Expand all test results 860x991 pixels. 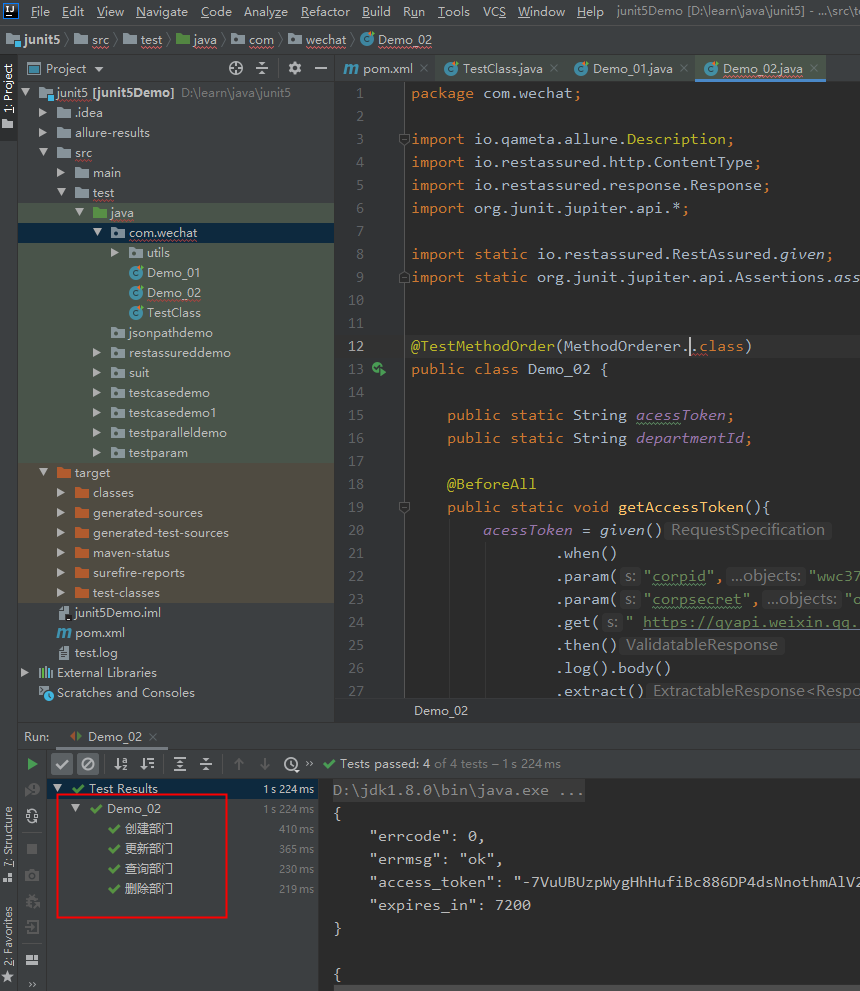click(180, 764)
